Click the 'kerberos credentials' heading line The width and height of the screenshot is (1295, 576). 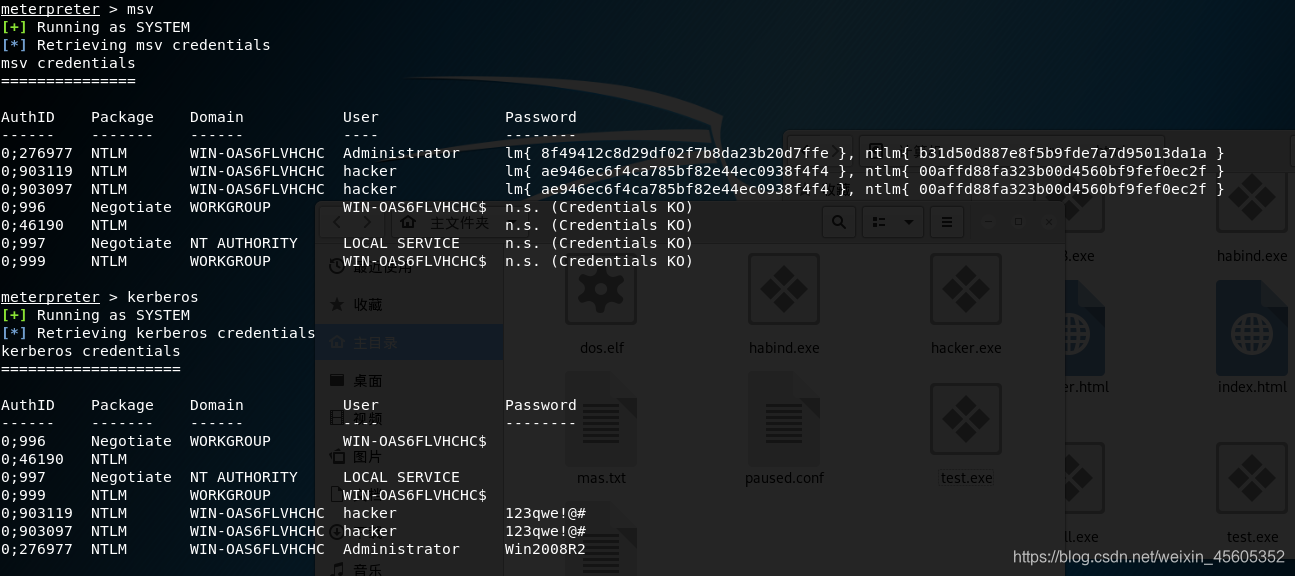[91, 351]
